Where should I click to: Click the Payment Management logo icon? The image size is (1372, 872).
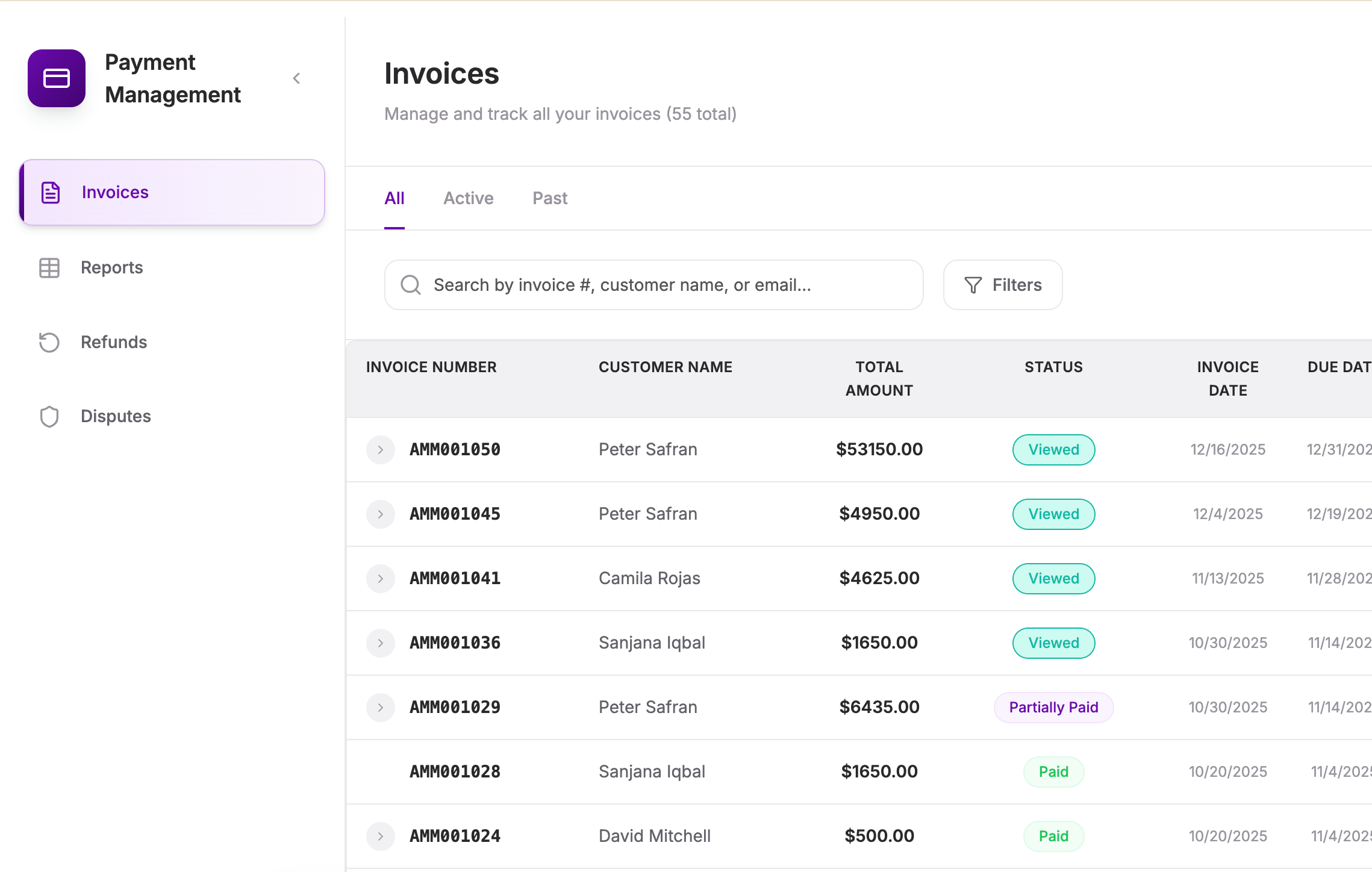[57, 78]
